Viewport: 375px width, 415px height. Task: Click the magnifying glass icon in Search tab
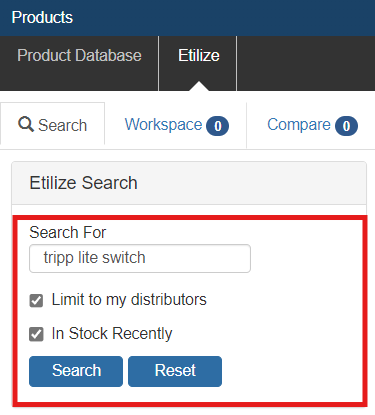pyautogui.click(x=26, y=124)
